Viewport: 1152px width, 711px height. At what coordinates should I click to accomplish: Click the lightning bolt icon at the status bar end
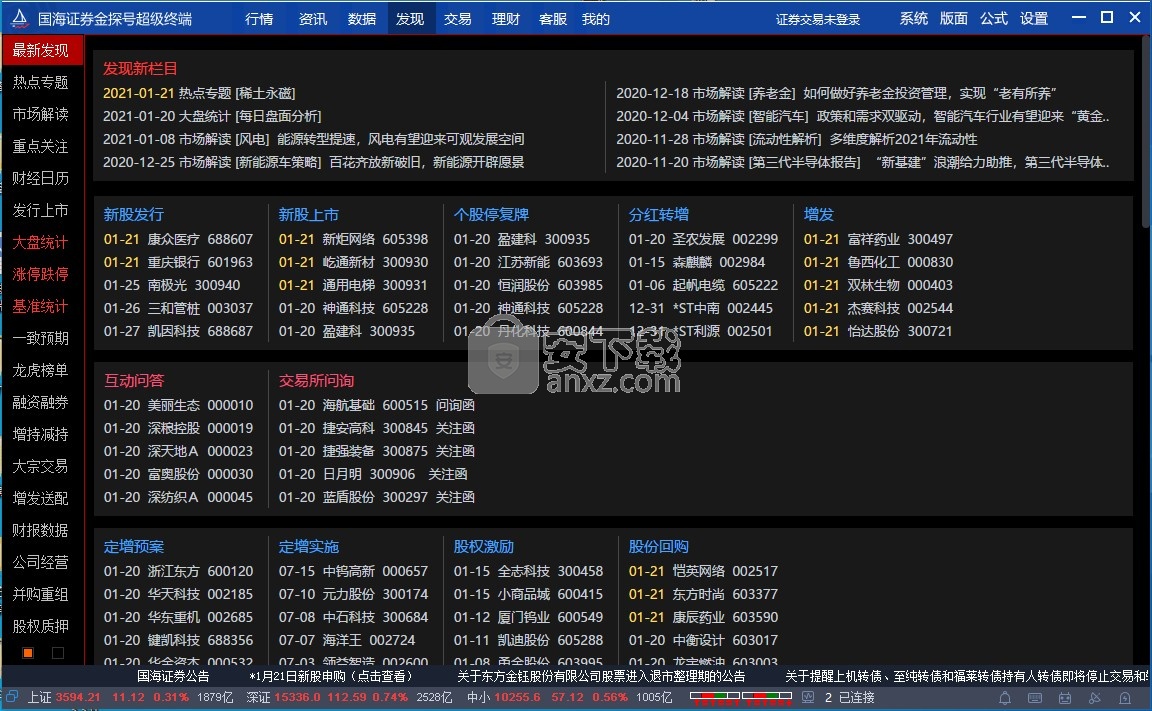[x=1125, y=698]
